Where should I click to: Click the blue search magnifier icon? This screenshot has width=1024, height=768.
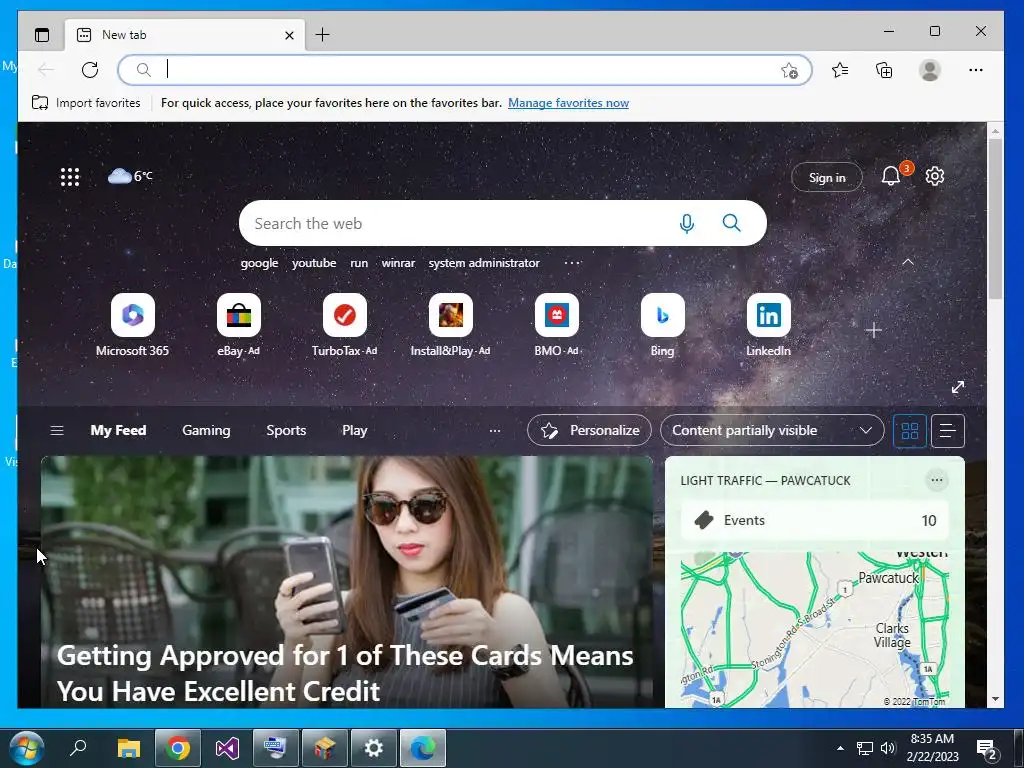pyautogui.click(x=731, y=223)
